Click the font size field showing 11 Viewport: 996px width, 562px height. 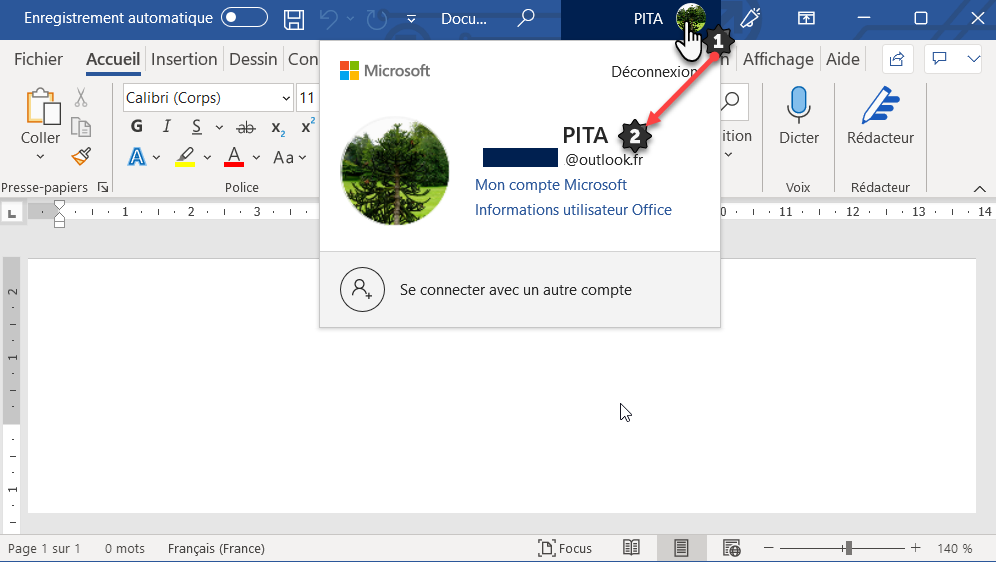click(307, 98)
